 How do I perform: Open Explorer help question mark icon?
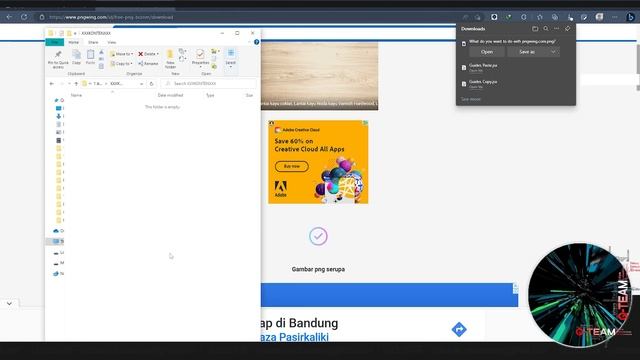tap(256, 42)
